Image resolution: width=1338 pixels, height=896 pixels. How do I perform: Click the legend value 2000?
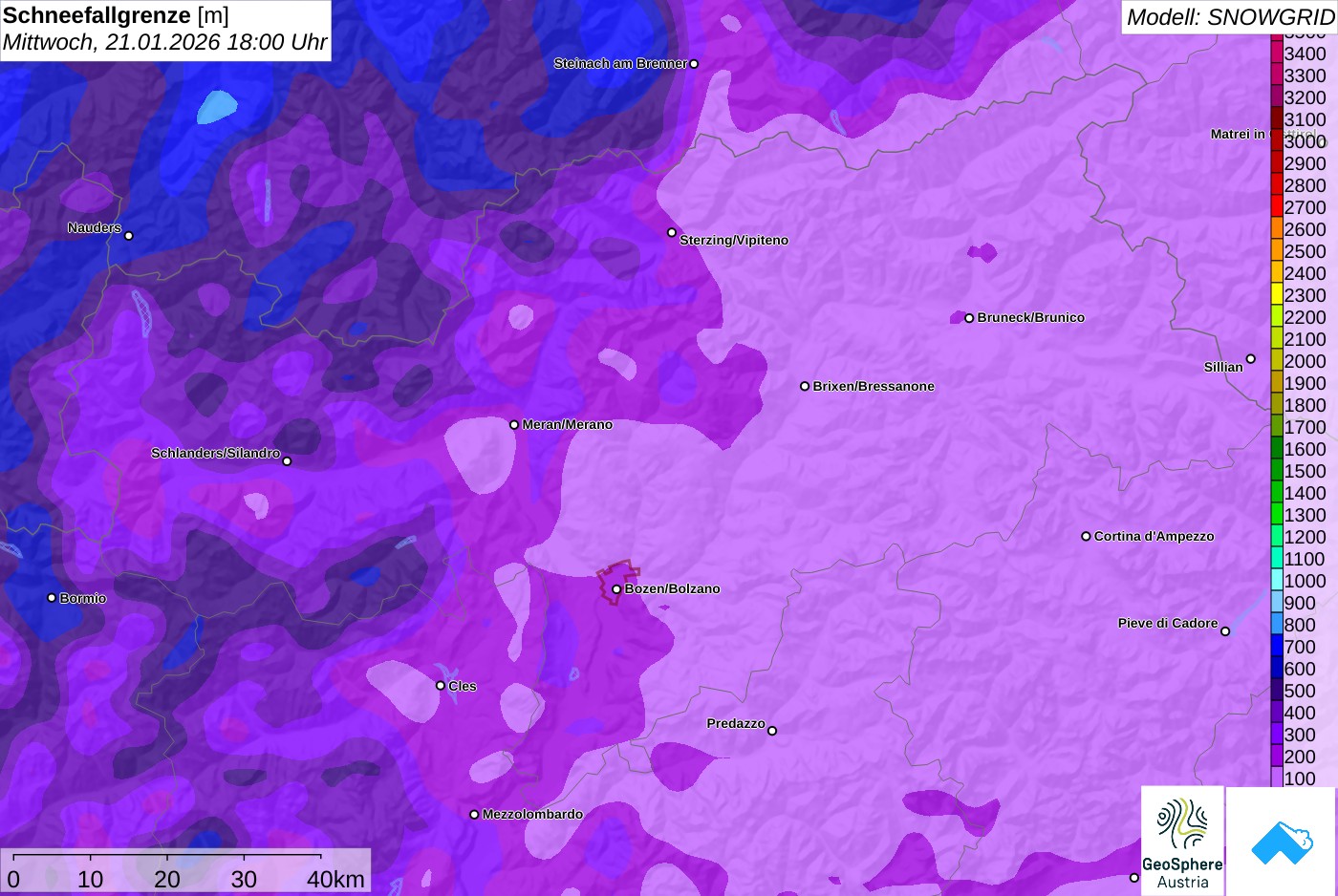tap(1305, 361)
